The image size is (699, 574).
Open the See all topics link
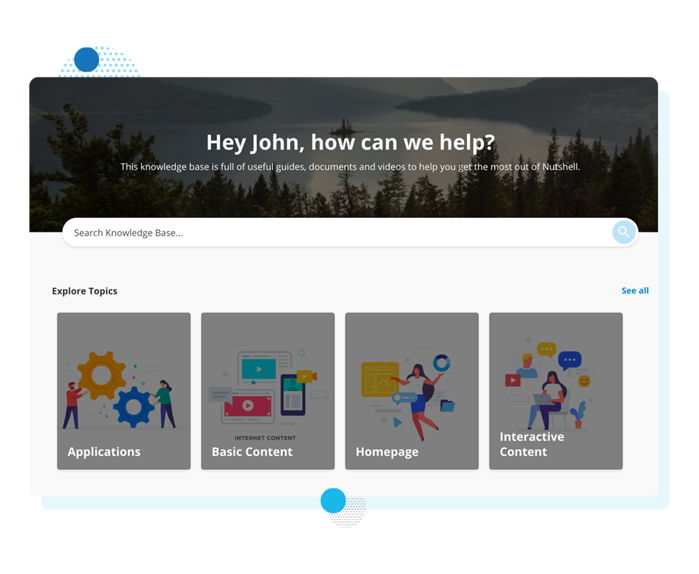(x=635, y=291)
